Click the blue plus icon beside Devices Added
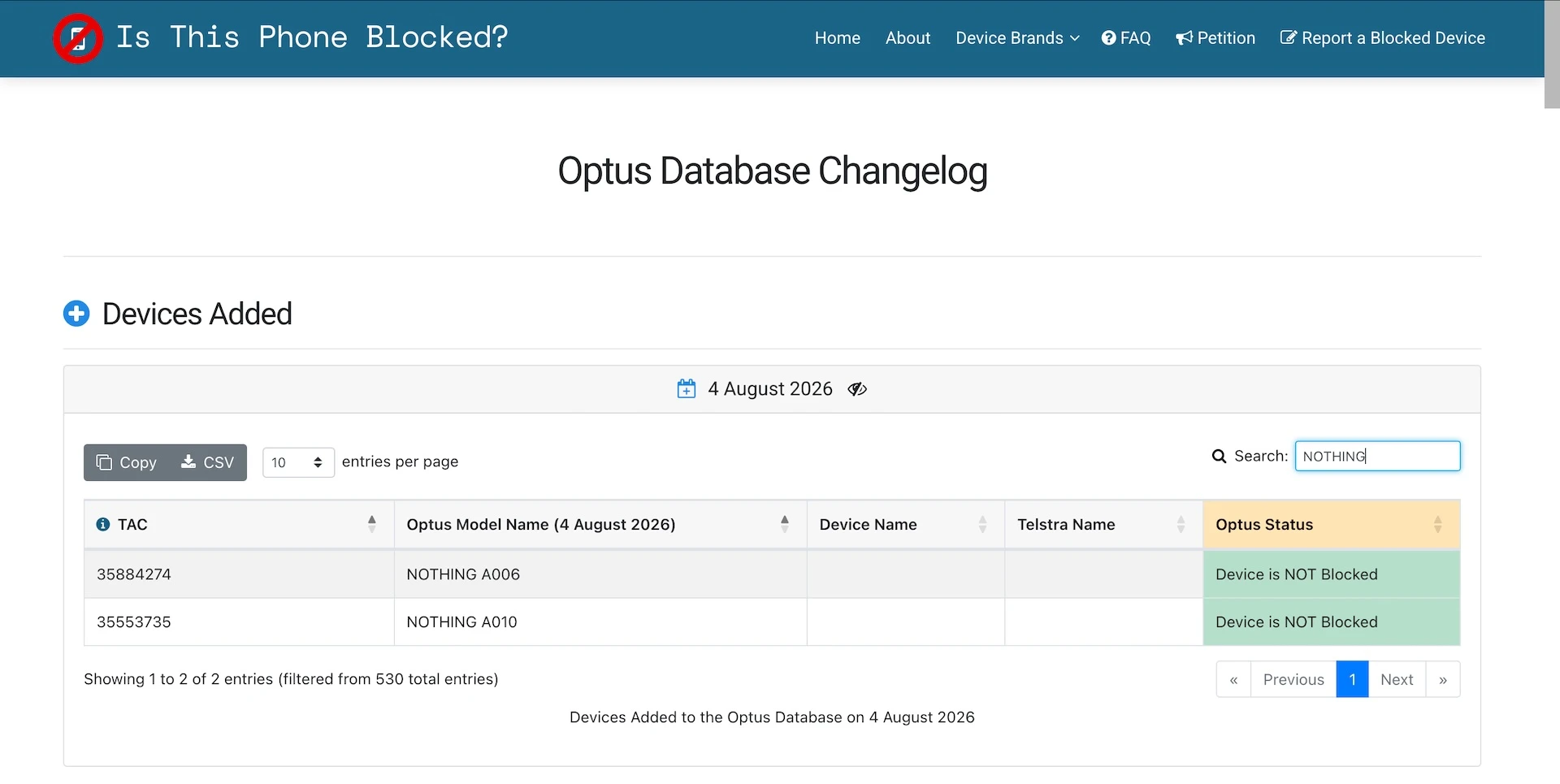The width and height of the screenshot is (1560, 784). pos(76,314)
